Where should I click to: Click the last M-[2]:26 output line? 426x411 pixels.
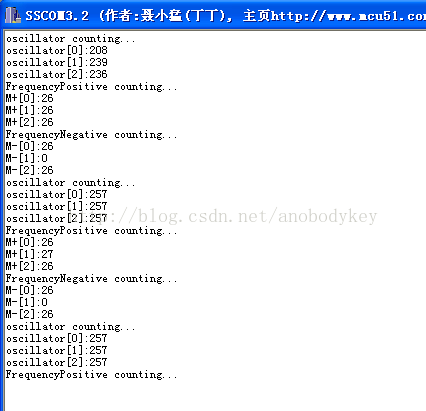[x=29, y=315]
